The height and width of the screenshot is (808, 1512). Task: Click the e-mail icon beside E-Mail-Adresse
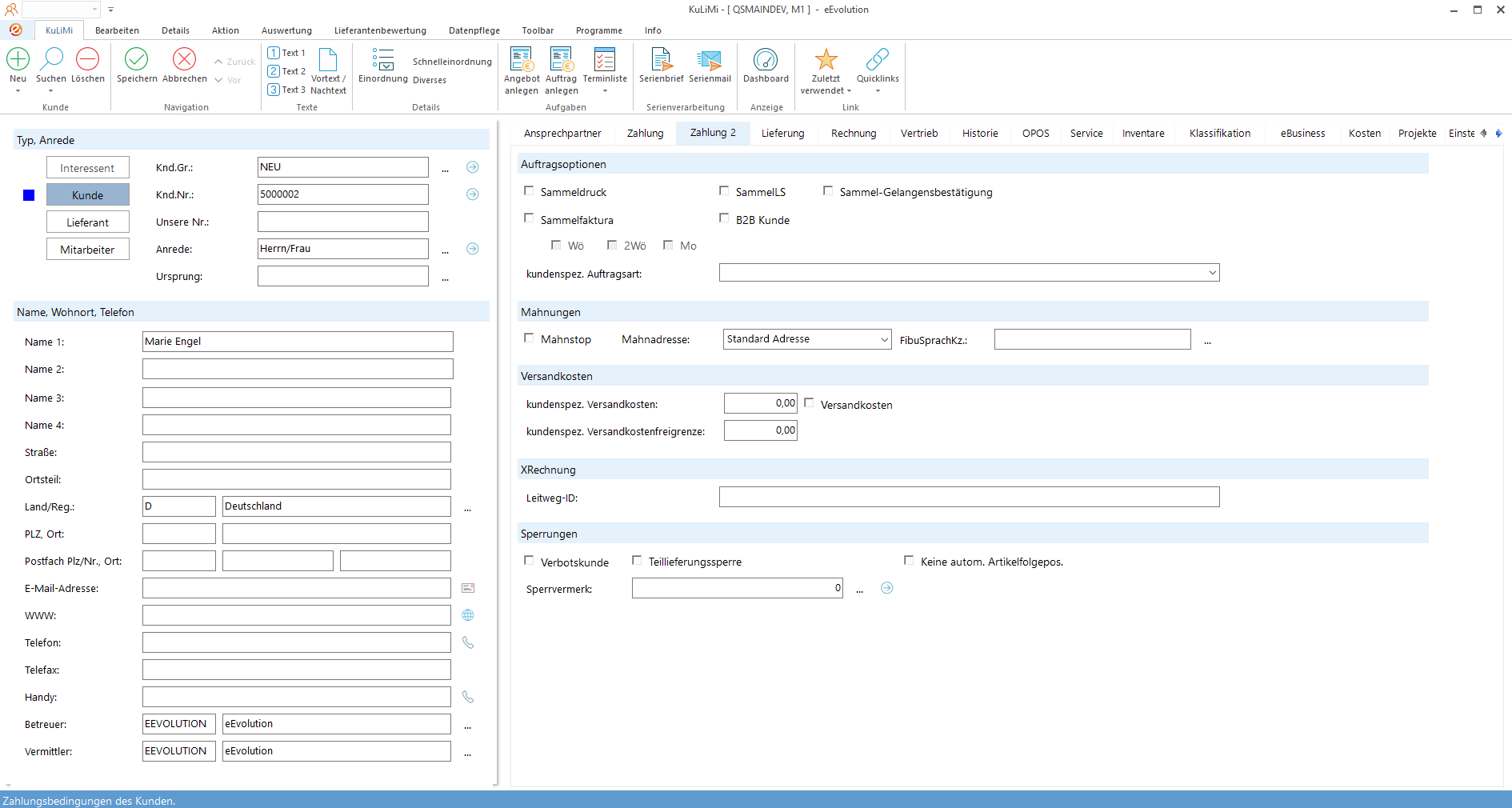pos(468,588)
